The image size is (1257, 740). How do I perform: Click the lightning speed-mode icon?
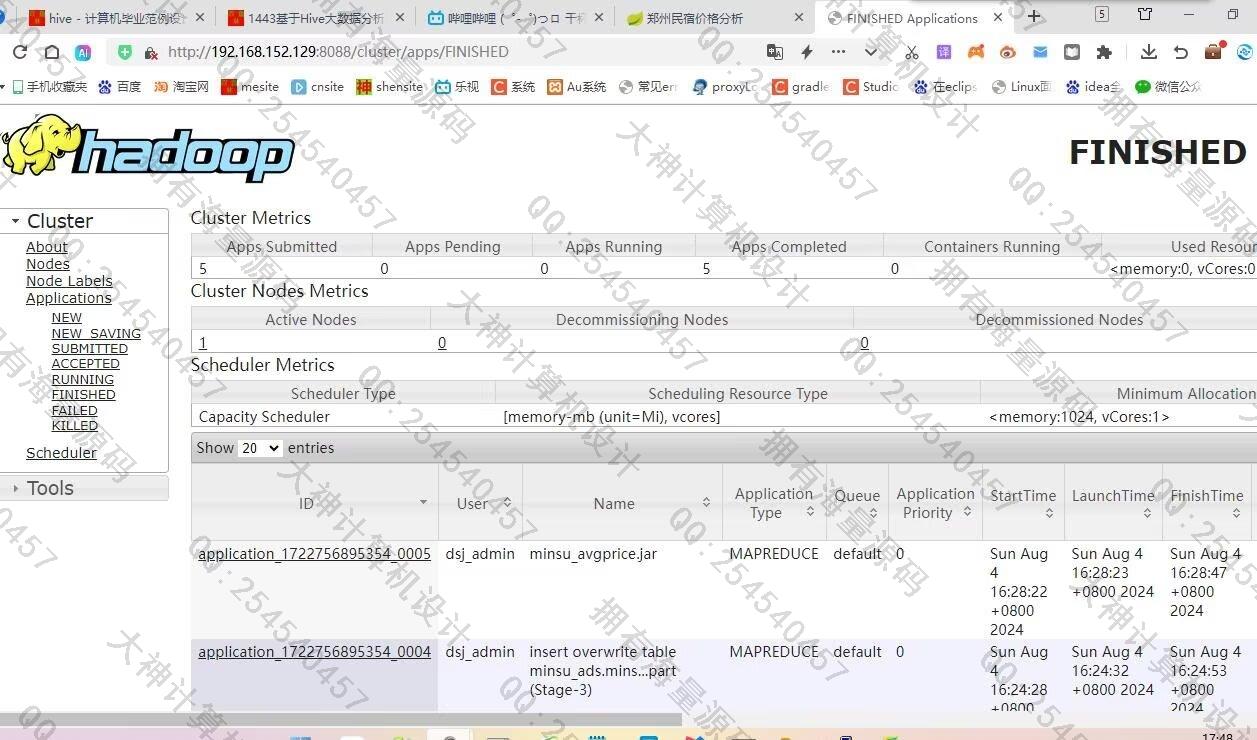coord(806,52)
